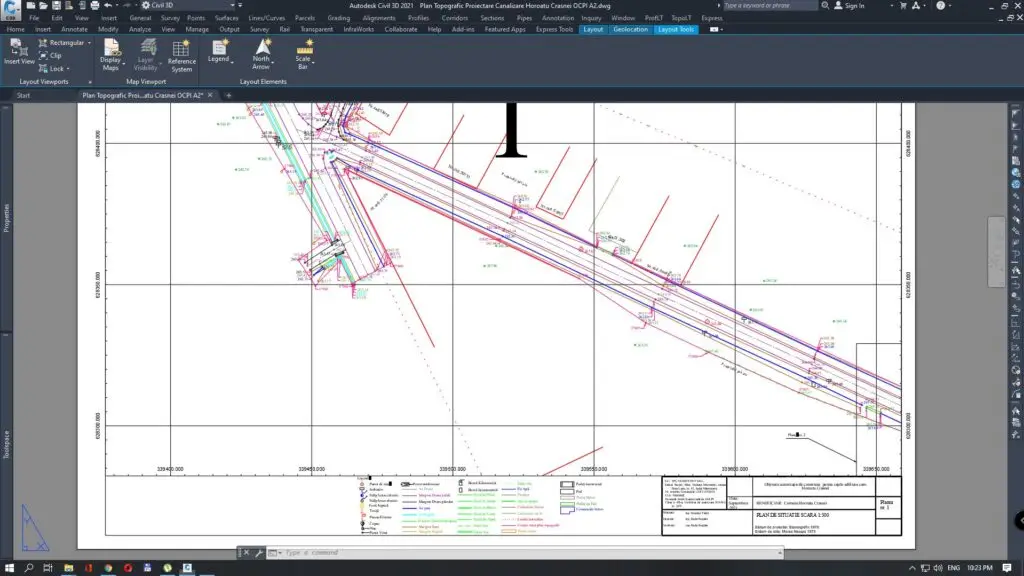Viewport: 1024px width, 576px height.
Task: Switch to the Home ribbon tab
Action: 16,29
